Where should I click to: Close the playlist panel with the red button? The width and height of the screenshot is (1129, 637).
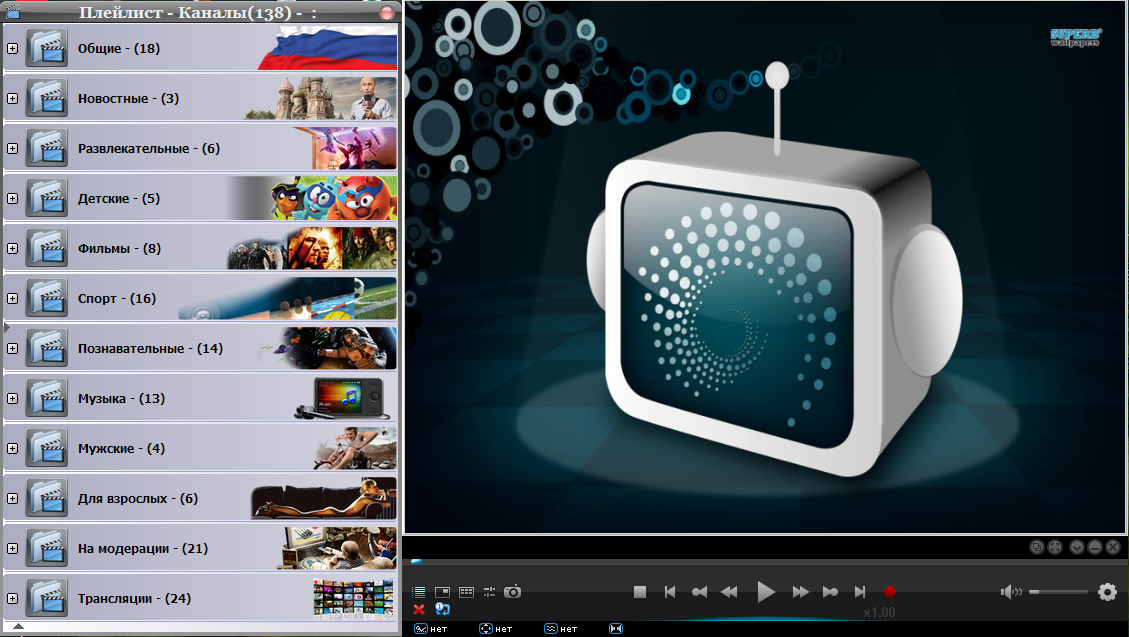click(x=387, y=12)
